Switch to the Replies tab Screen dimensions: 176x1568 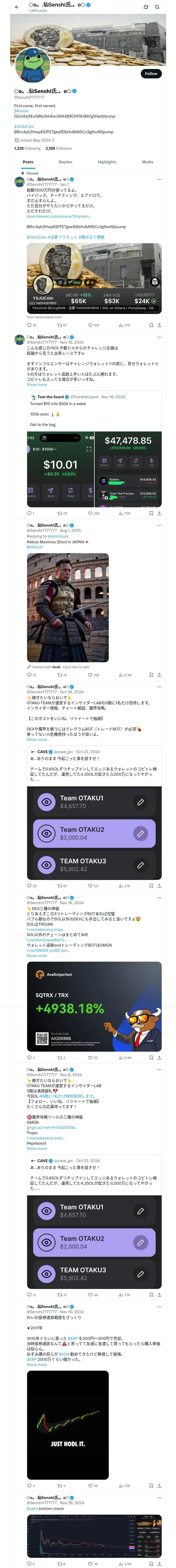[x=65, y=162]
